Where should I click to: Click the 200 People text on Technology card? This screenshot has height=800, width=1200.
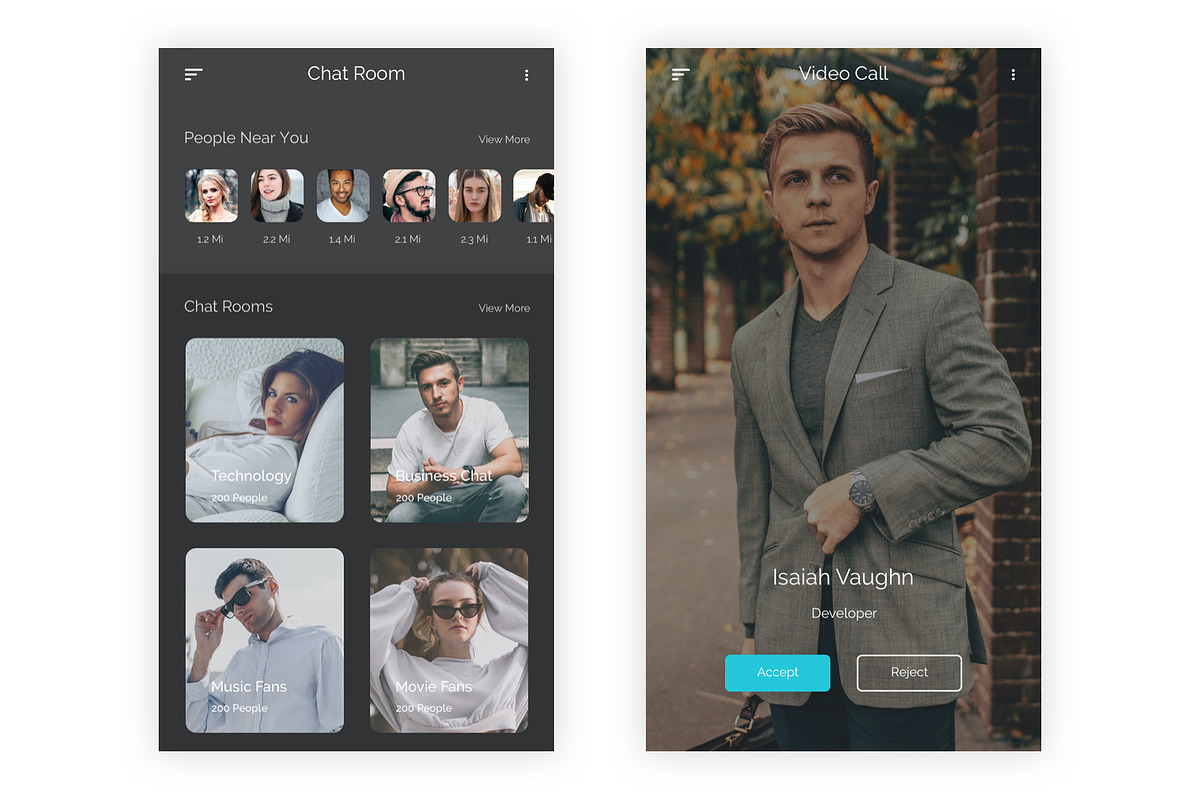(x=239, y=498)
